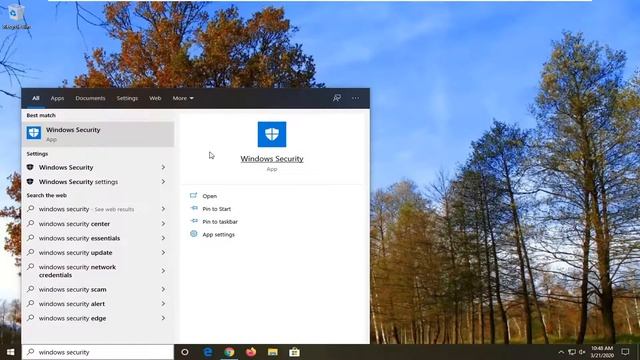The width and height of the screenshot is (640, 360).
Task: Open the More dropdown in search
Action: click(x=183, y=98)
